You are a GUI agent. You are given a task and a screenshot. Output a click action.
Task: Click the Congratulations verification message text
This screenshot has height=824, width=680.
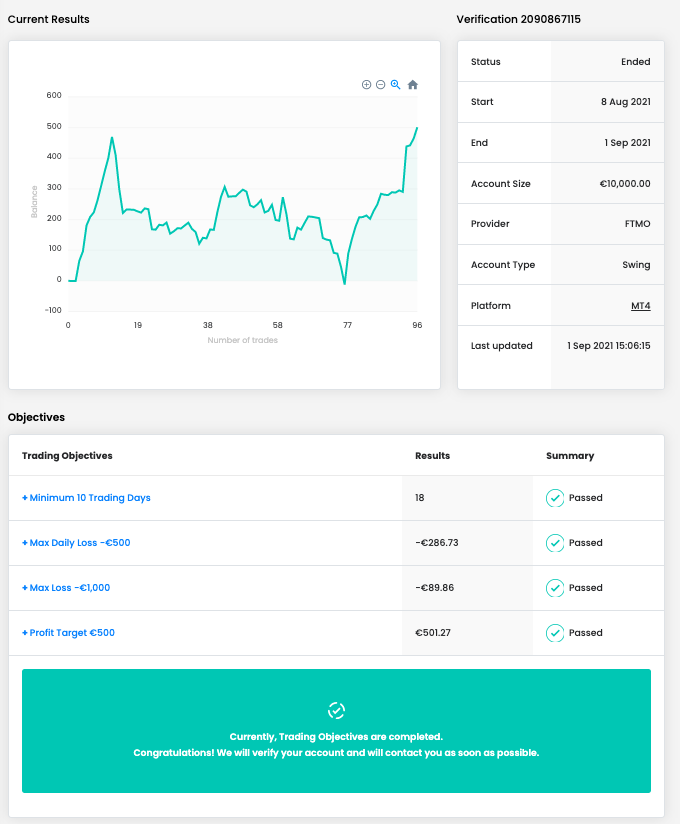pos(336,753)
